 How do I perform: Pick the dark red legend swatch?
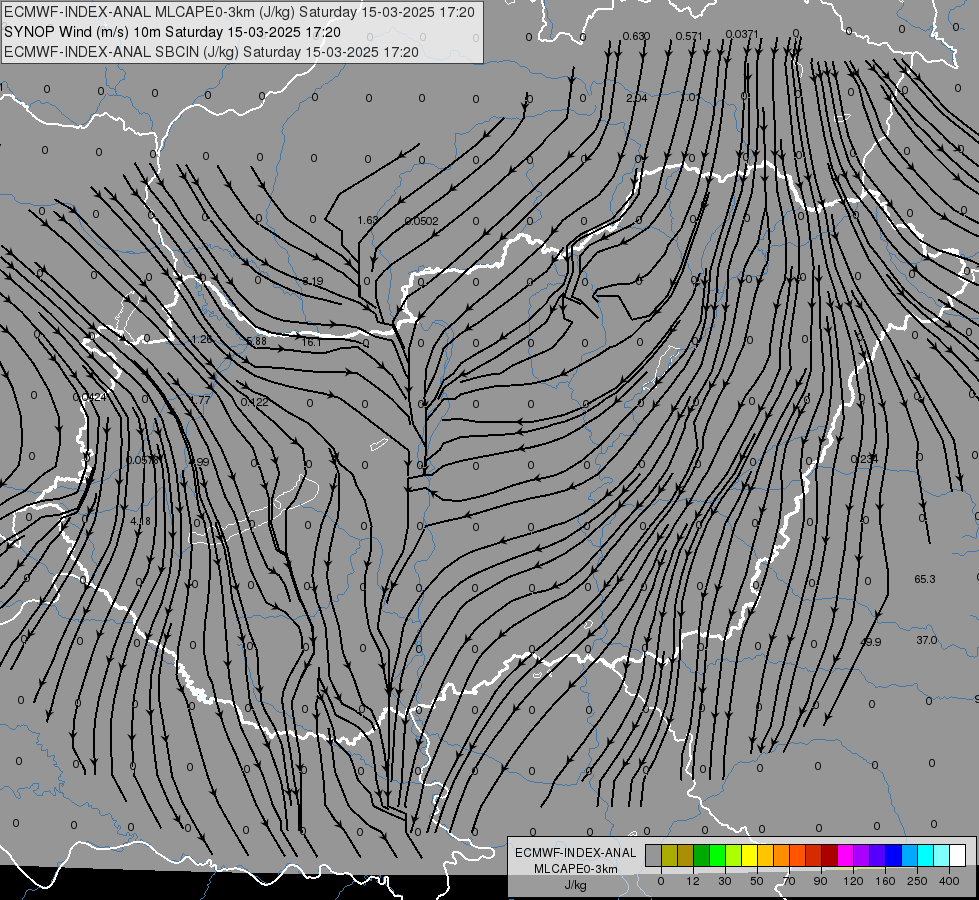830,855
